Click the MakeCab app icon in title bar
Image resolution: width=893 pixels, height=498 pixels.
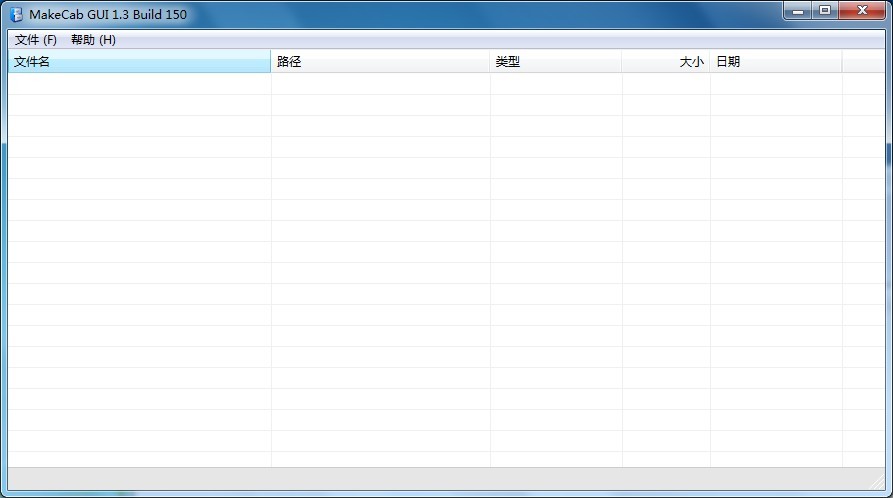(16, 14)
